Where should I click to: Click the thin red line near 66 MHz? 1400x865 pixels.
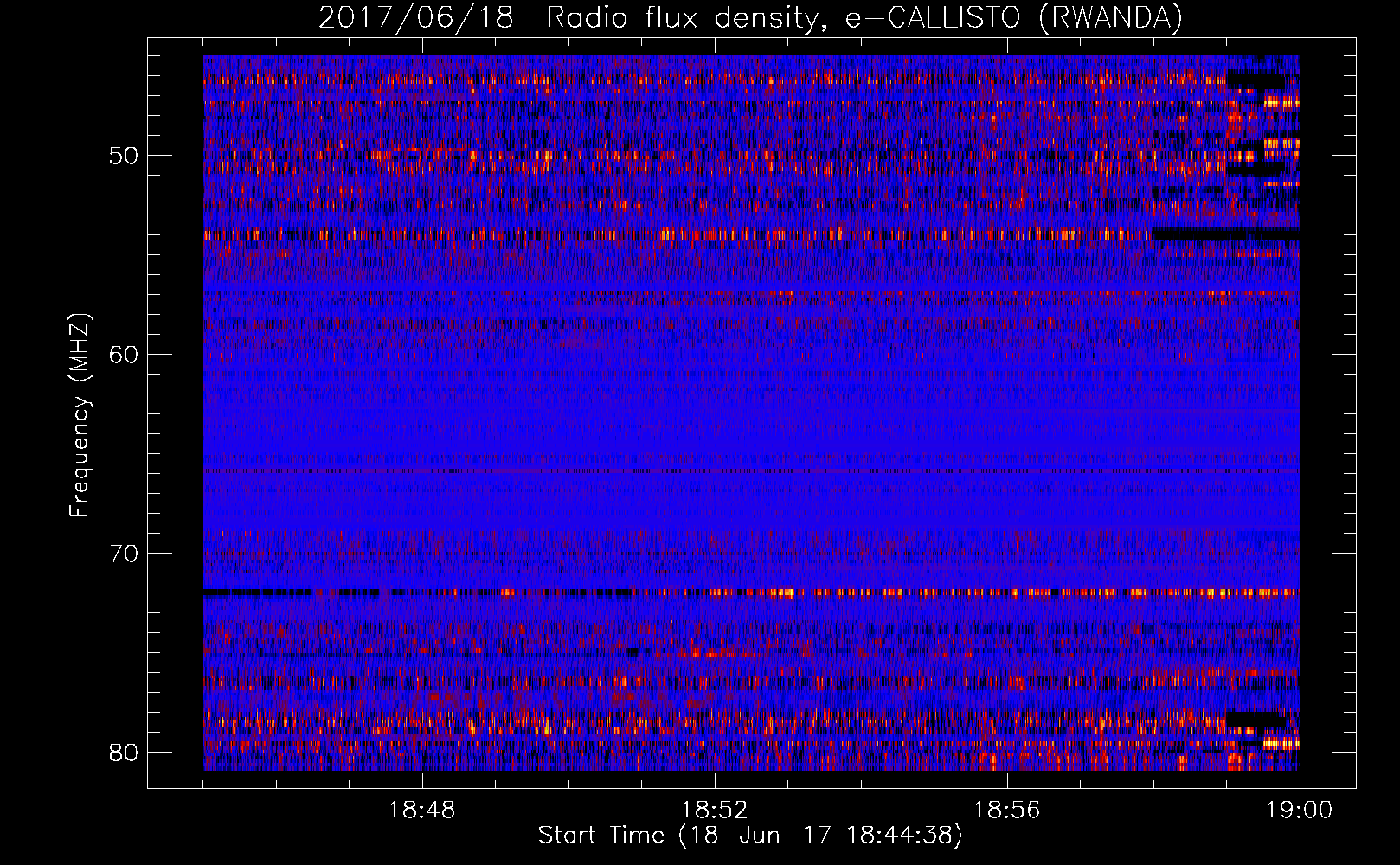pos(751,471)
